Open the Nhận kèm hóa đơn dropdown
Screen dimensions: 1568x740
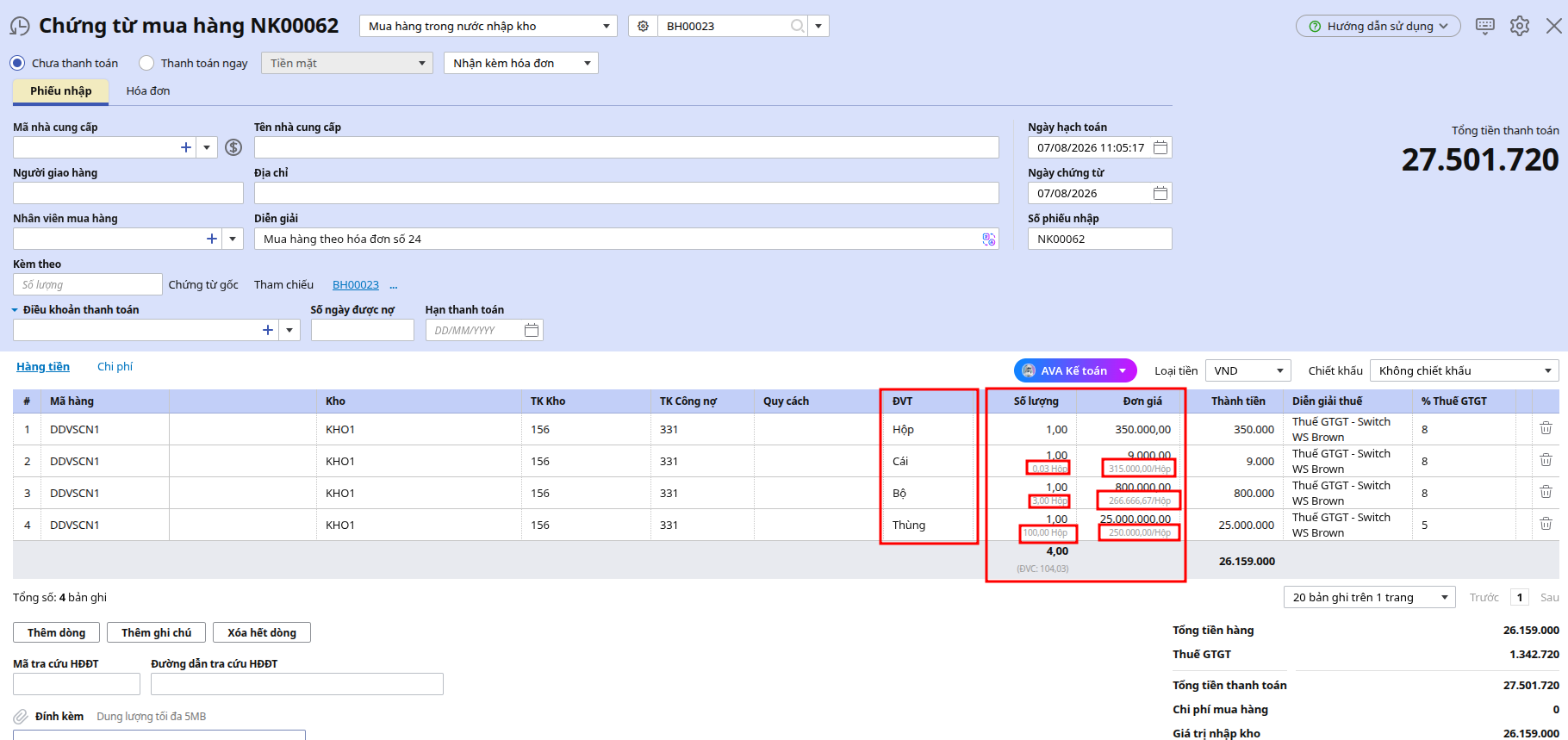(521, 63)
